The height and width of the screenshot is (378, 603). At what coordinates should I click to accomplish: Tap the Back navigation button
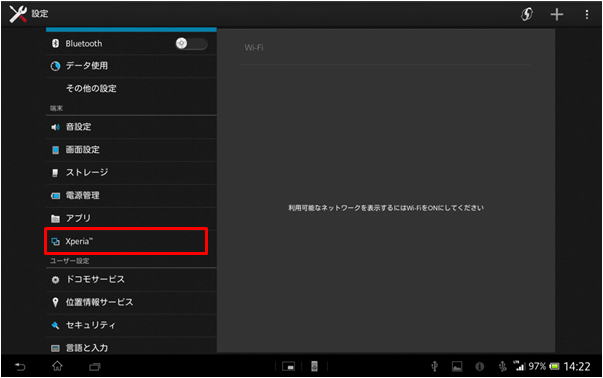click(20, 366)
